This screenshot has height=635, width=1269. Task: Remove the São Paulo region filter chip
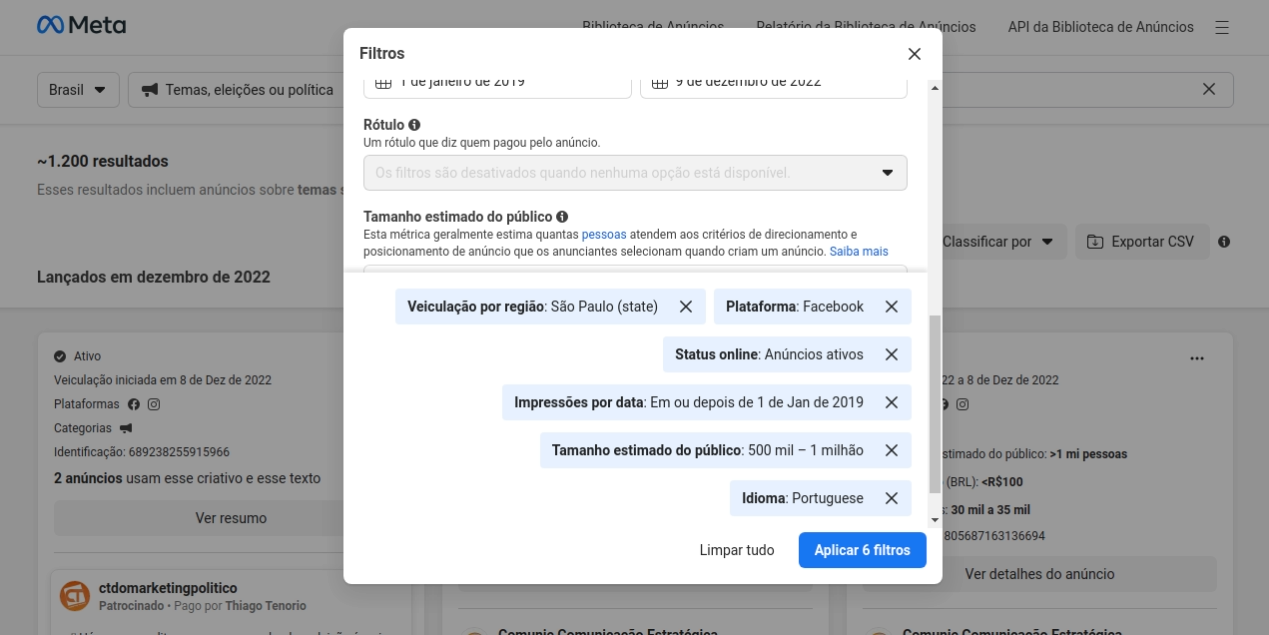pos(686,307)
